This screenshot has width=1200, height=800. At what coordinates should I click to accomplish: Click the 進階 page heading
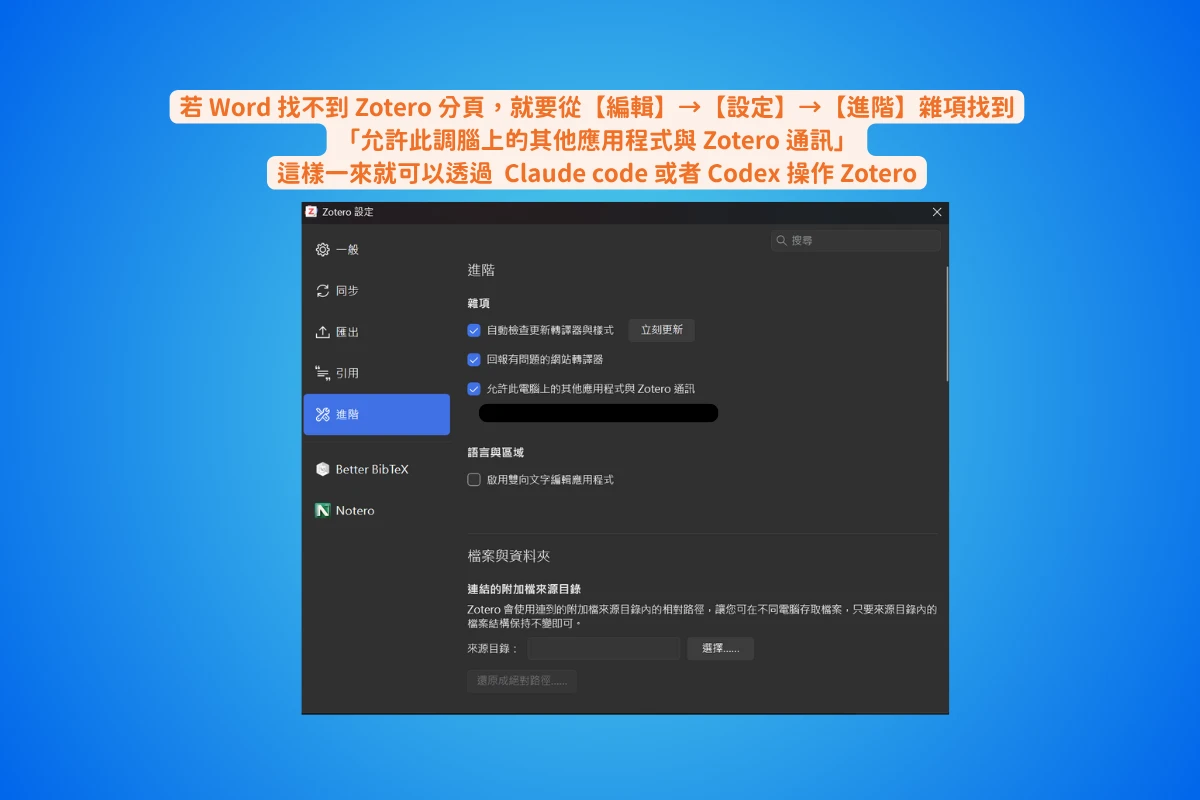click(x=481, y=270)
